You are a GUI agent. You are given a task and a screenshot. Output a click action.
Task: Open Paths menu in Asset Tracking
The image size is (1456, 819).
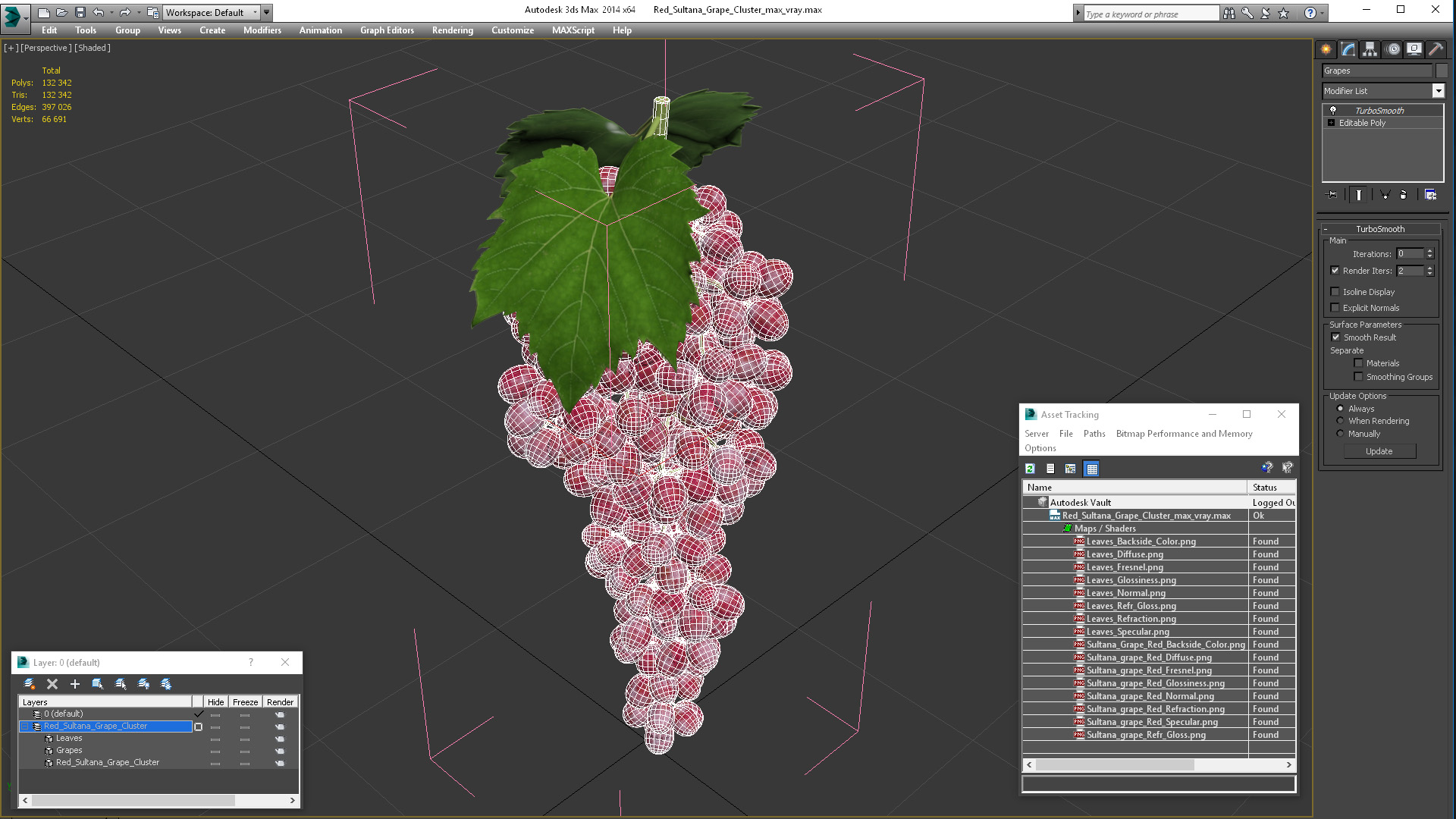1094,434
